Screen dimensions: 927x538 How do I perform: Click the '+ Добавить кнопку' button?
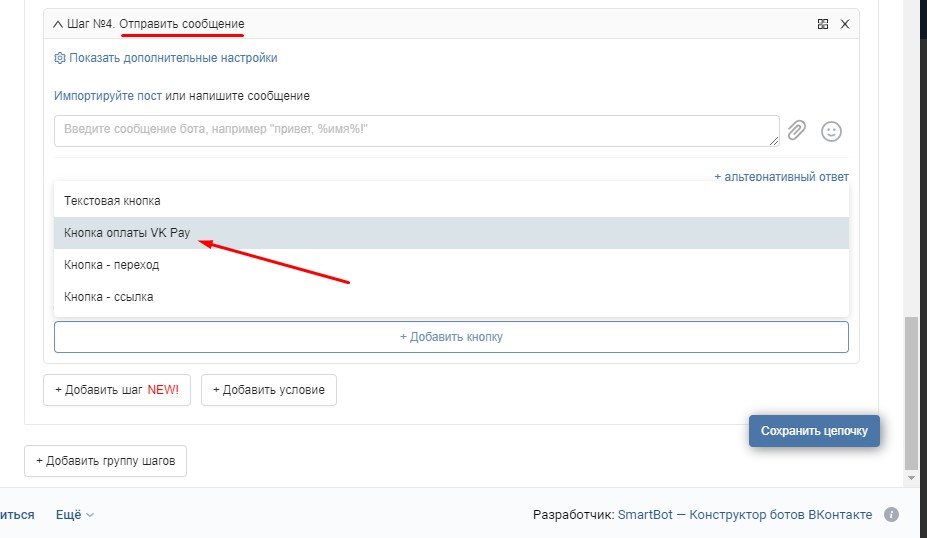point(451,337)
